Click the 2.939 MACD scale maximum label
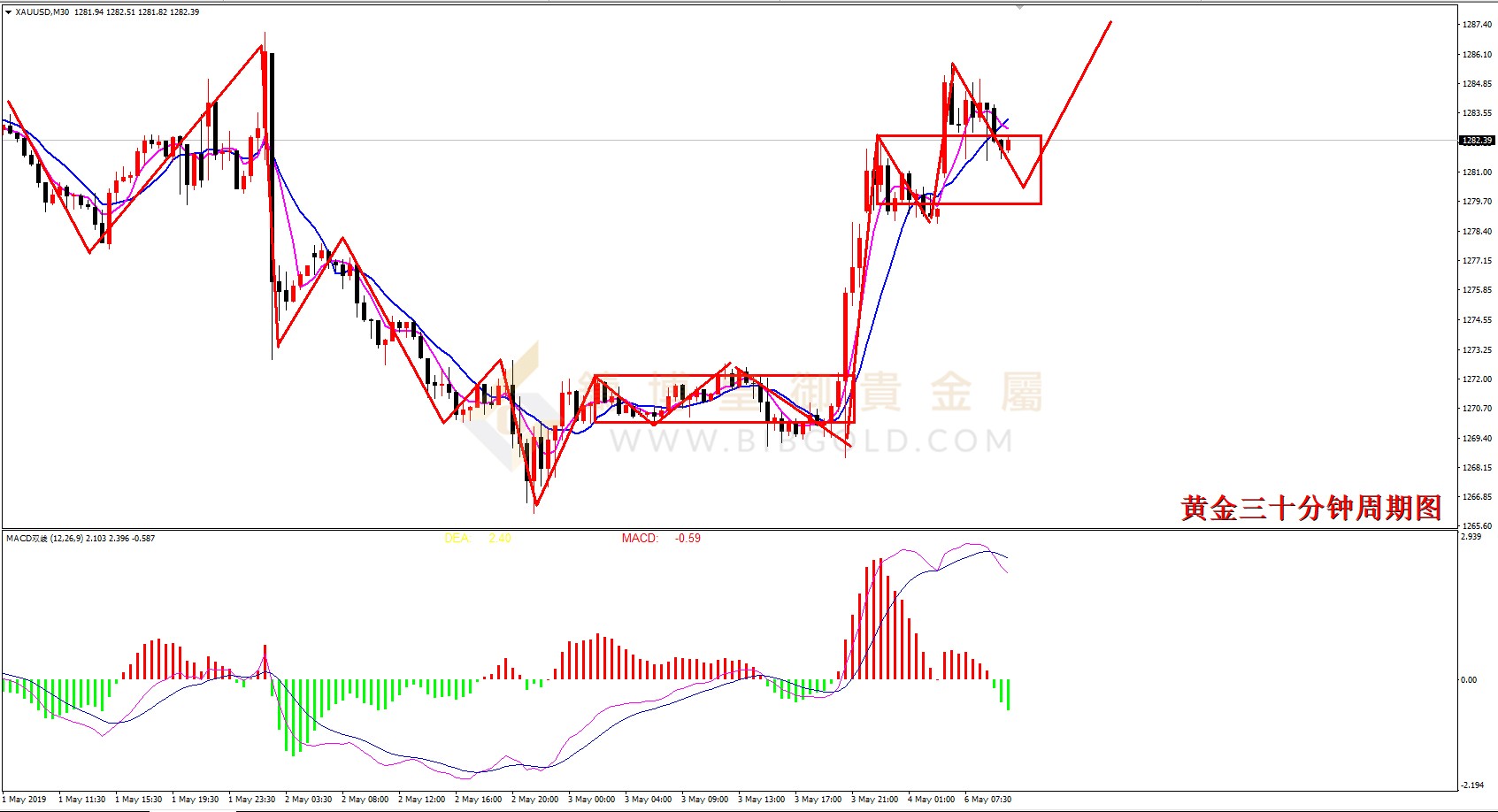This screenshot has width=1498, height=812. tap(1471, 537)
